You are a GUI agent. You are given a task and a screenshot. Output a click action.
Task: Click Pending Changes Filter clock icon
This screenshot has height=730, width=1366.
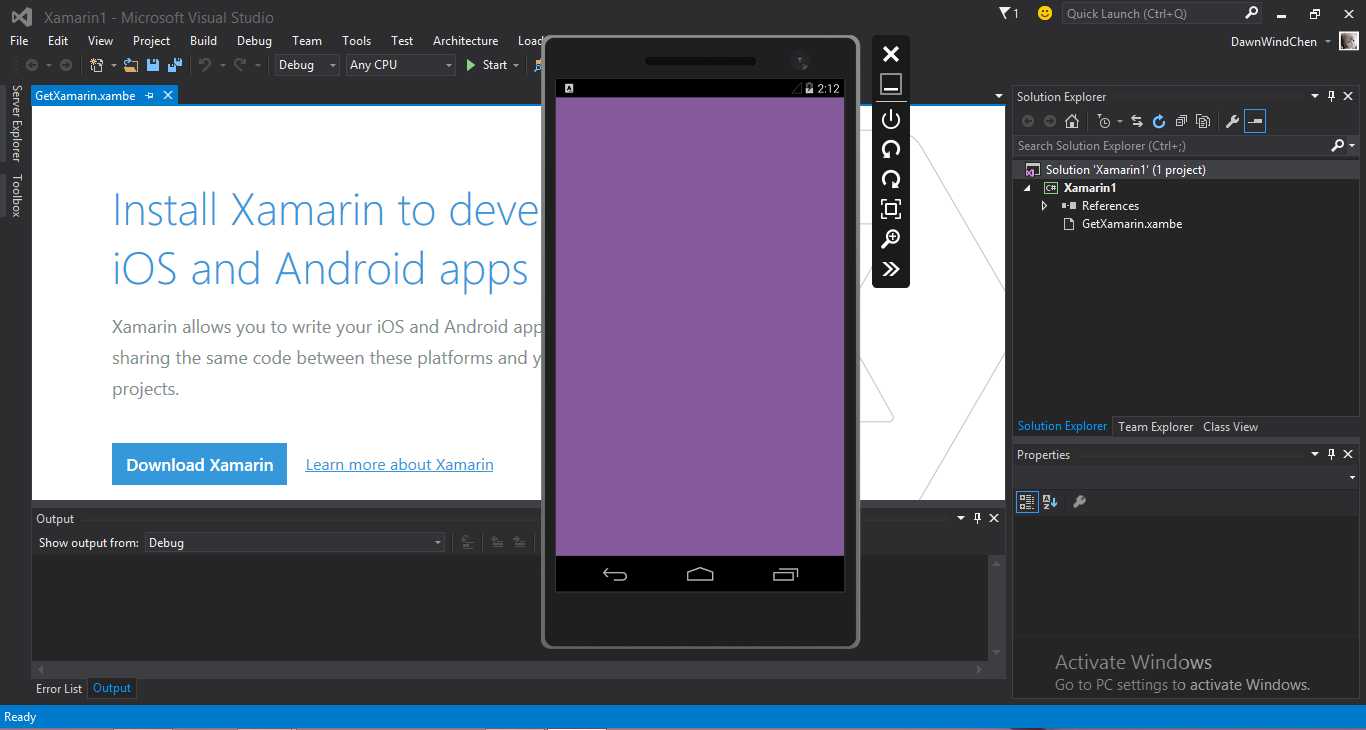point(1104,121)
